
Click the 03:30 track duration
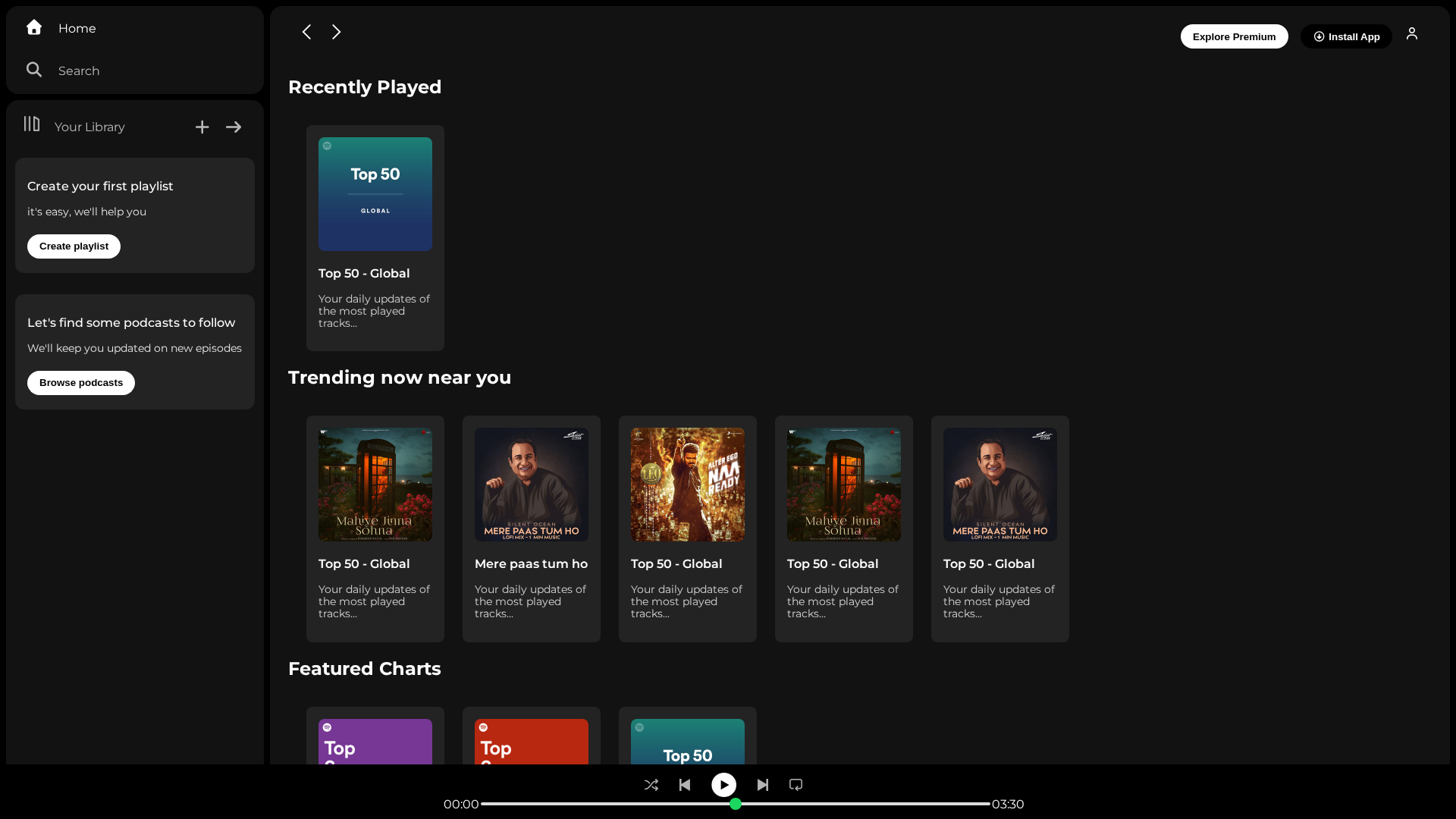pos(1008,804)
